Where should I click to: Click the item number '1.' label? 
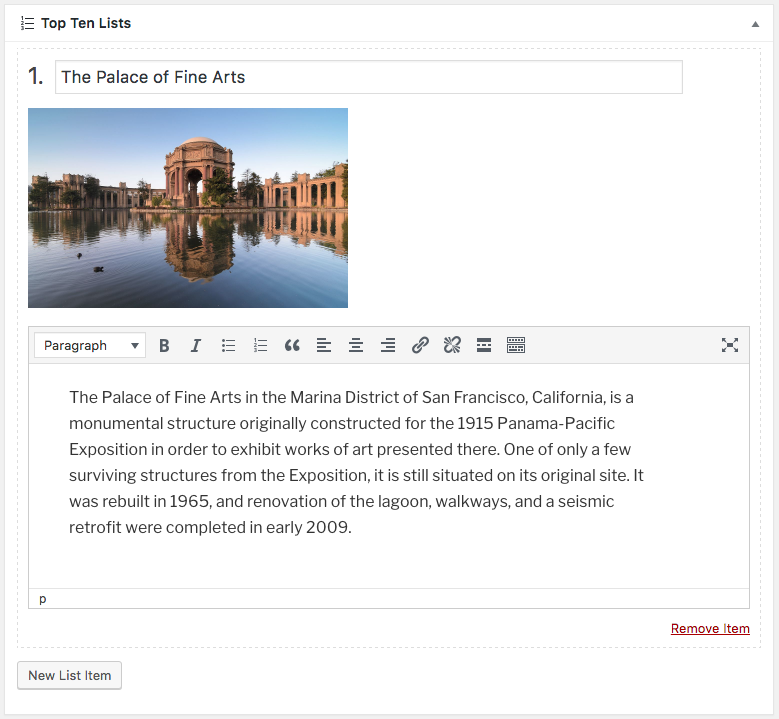(36, 76)
